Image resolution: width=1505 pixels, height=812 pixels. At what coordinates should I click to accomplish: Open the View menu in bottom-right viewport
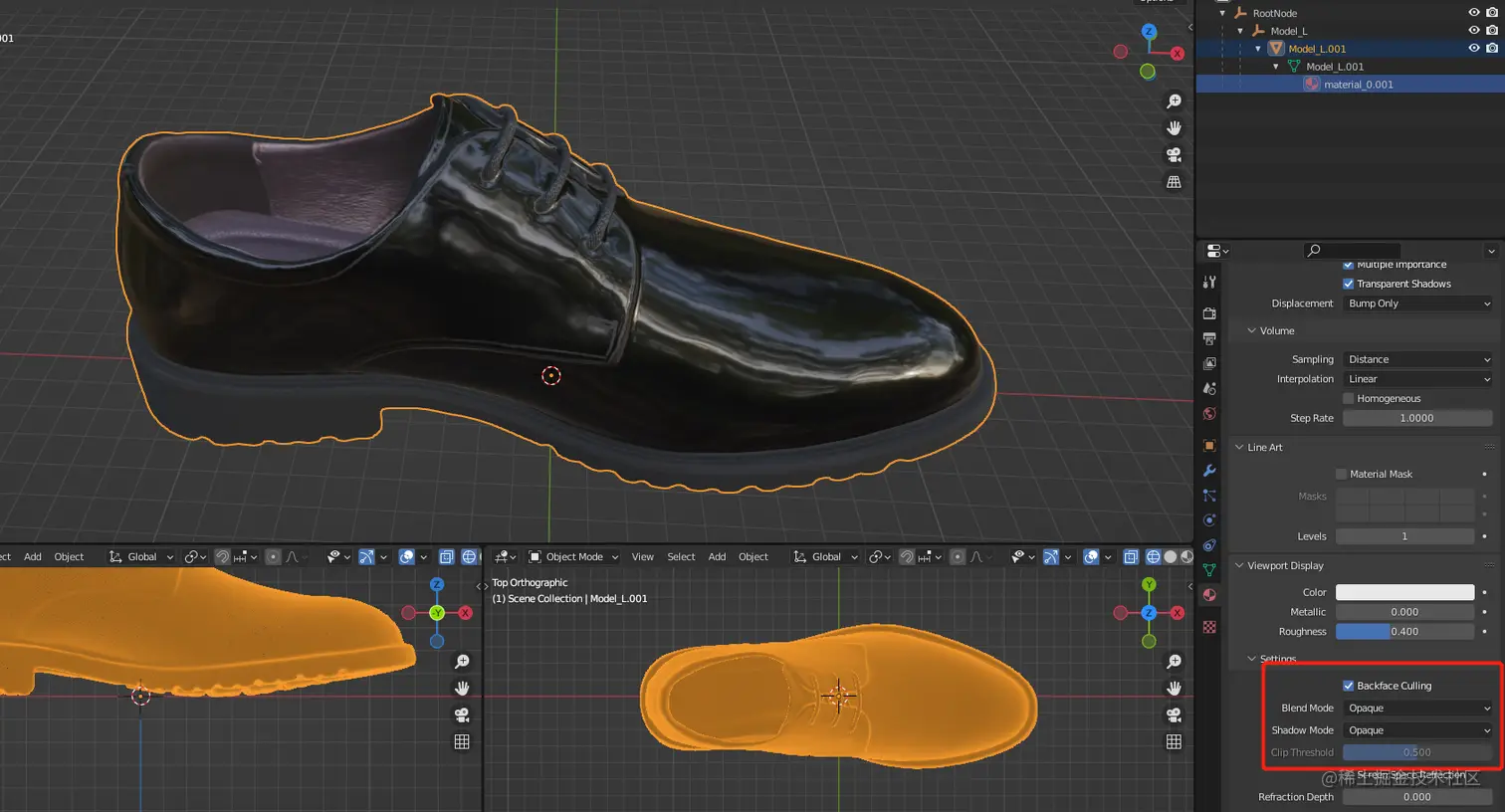642,557
